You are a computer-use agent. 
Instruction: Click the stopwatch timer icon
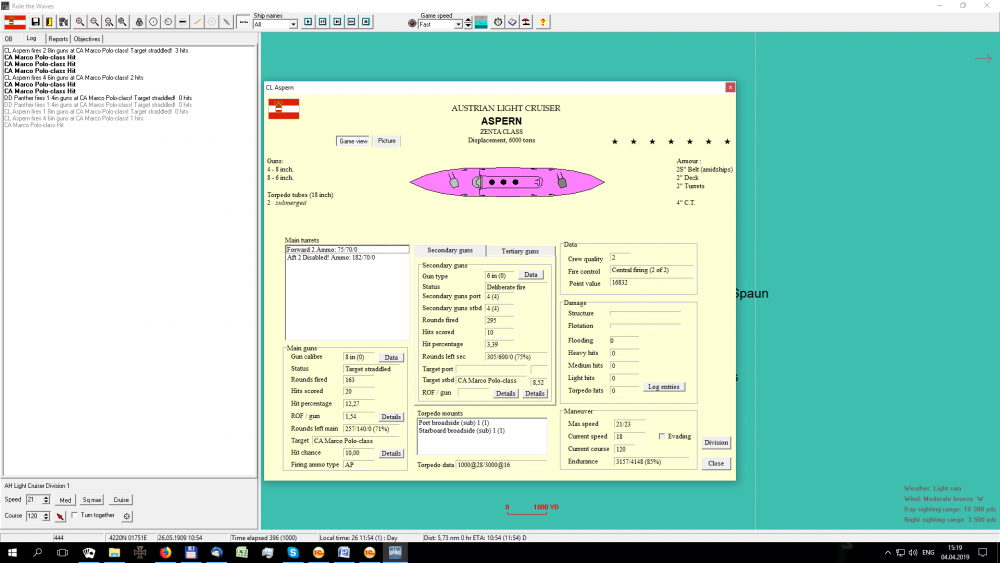[x=498, y=22]
